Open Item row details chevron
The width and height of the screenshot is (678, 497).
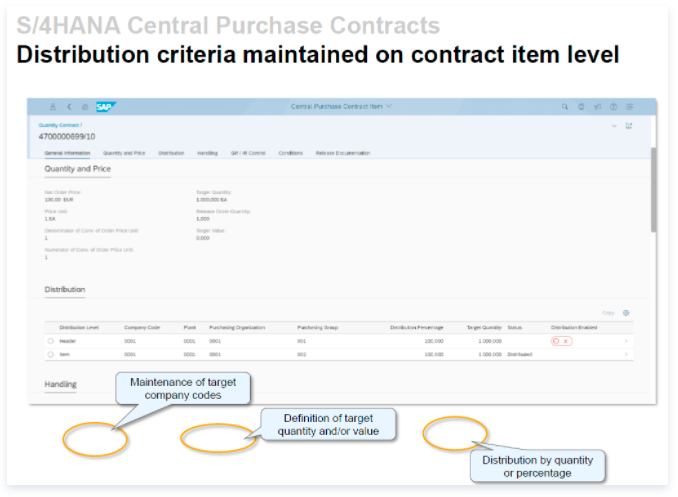tap(626, 354)
